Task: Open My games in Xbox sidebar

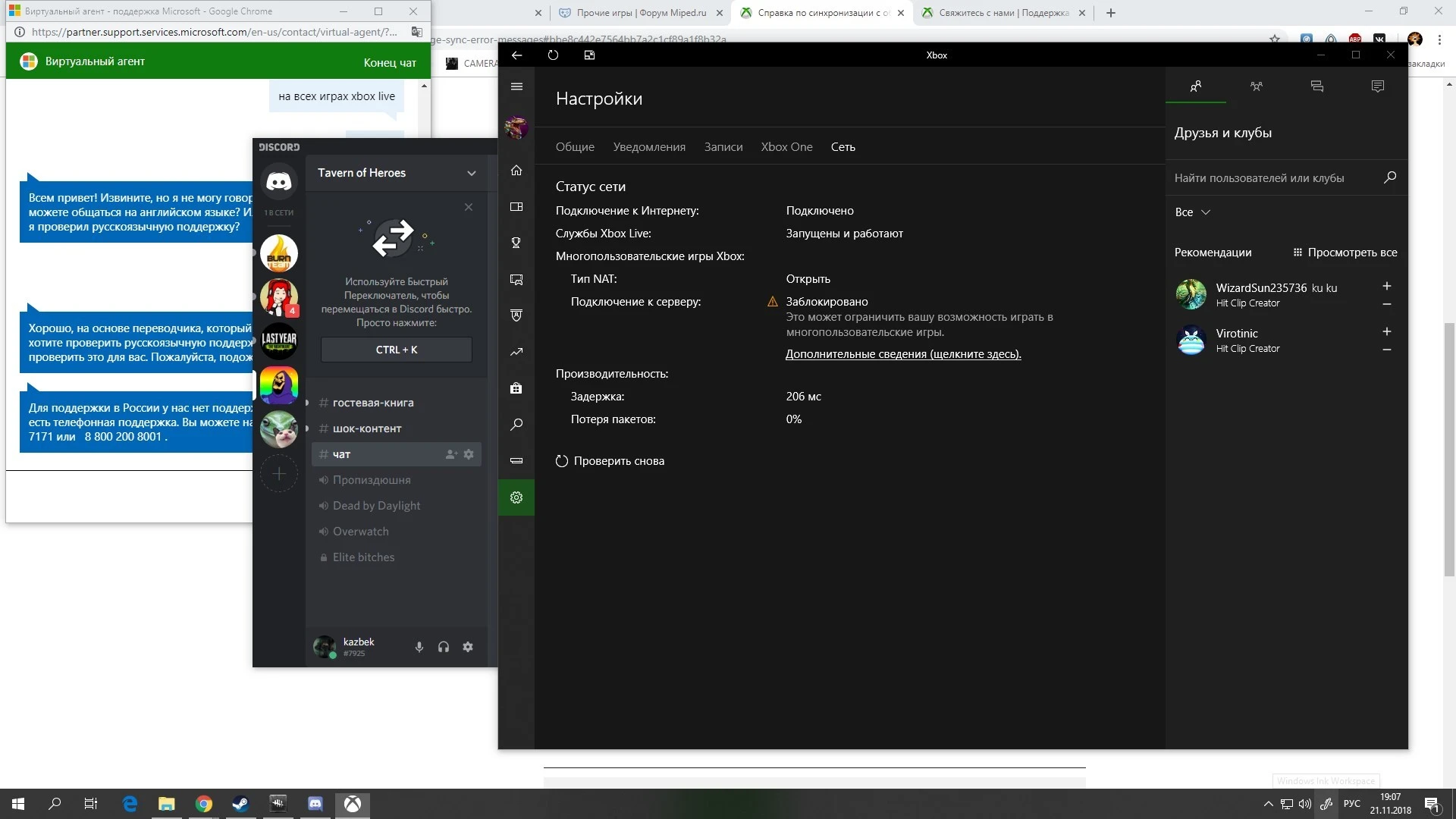Action: tap(516, 206)
